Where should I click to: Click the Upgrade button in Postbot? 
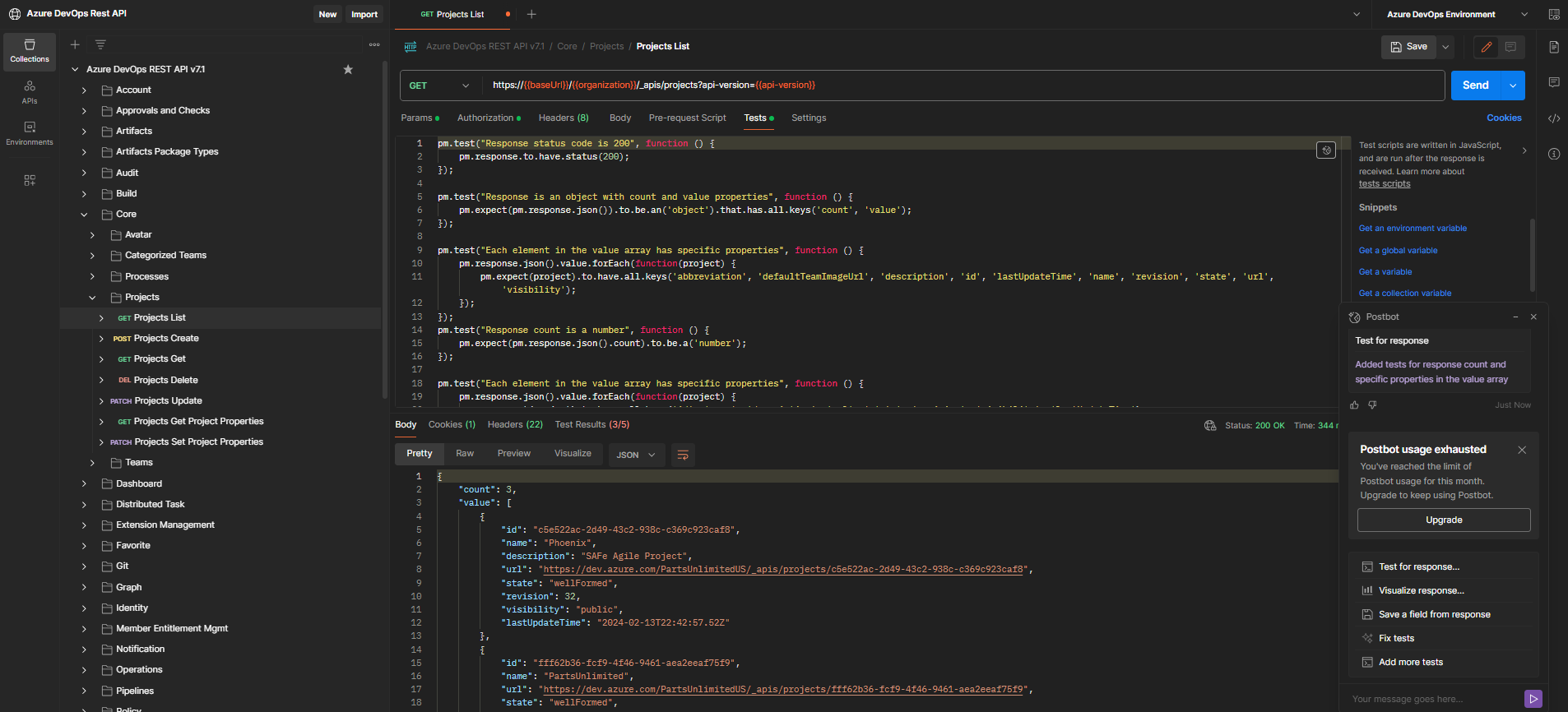click(x=1444, y=520)
